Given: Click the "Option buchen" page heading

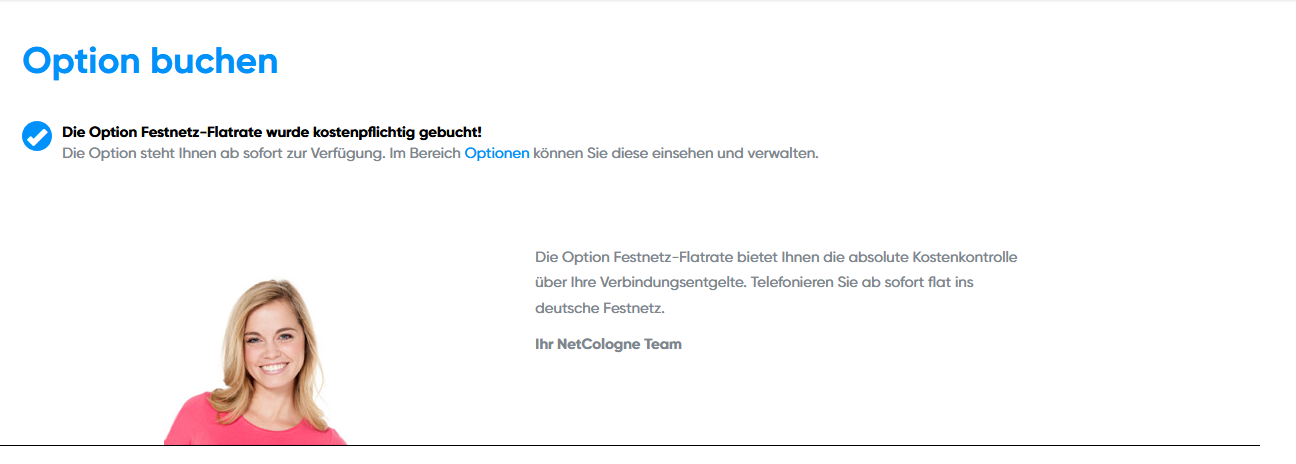Looking at the screenshot, I should (x=150, y=61).
